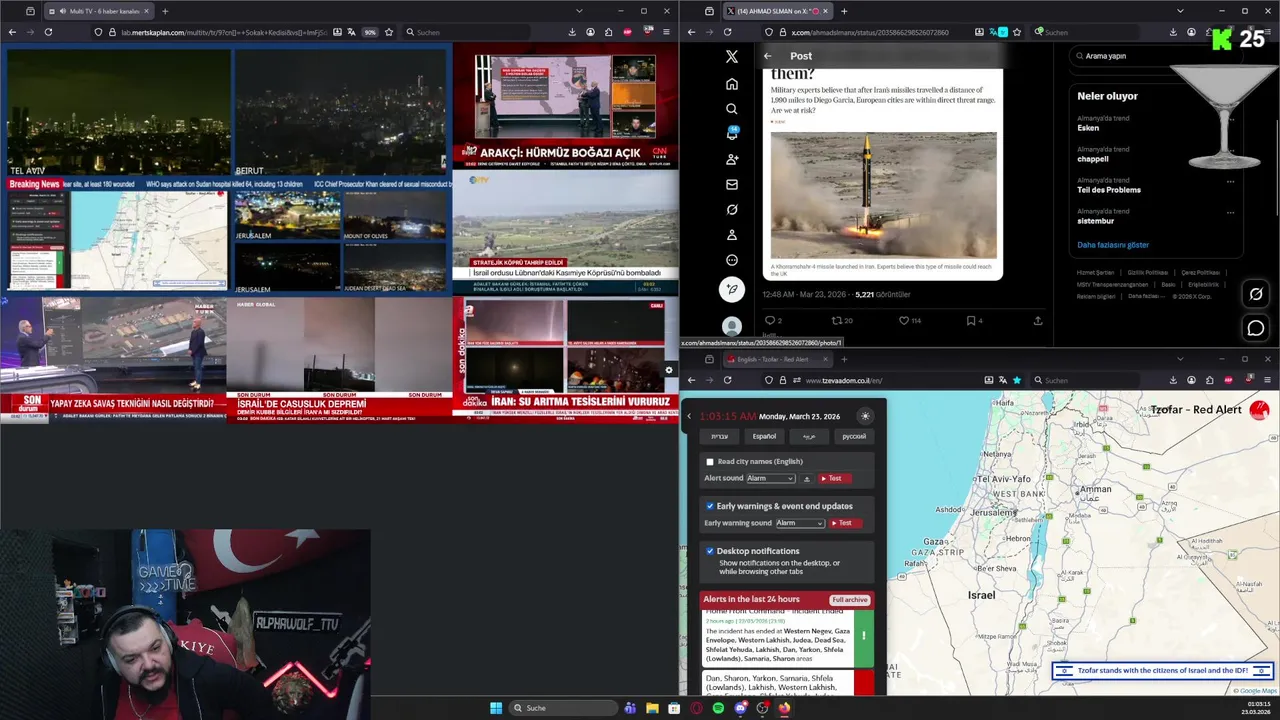1280x720 pixels.
Task: Open settings gear on Multi TV grid
Action: pos(669,370)
